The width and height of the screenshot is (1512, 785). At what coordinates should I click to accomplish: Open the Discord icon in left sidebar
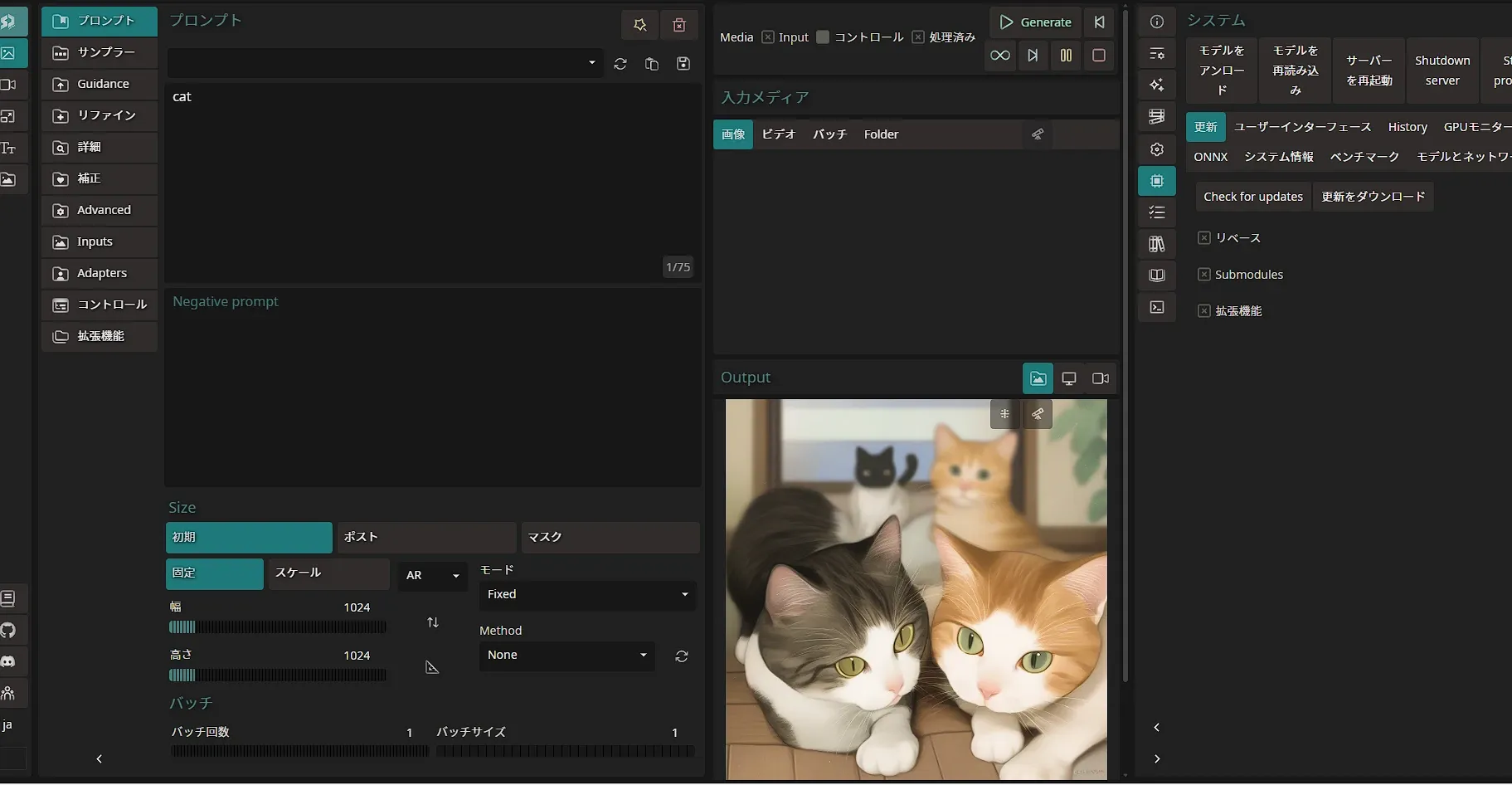[8, 662]
